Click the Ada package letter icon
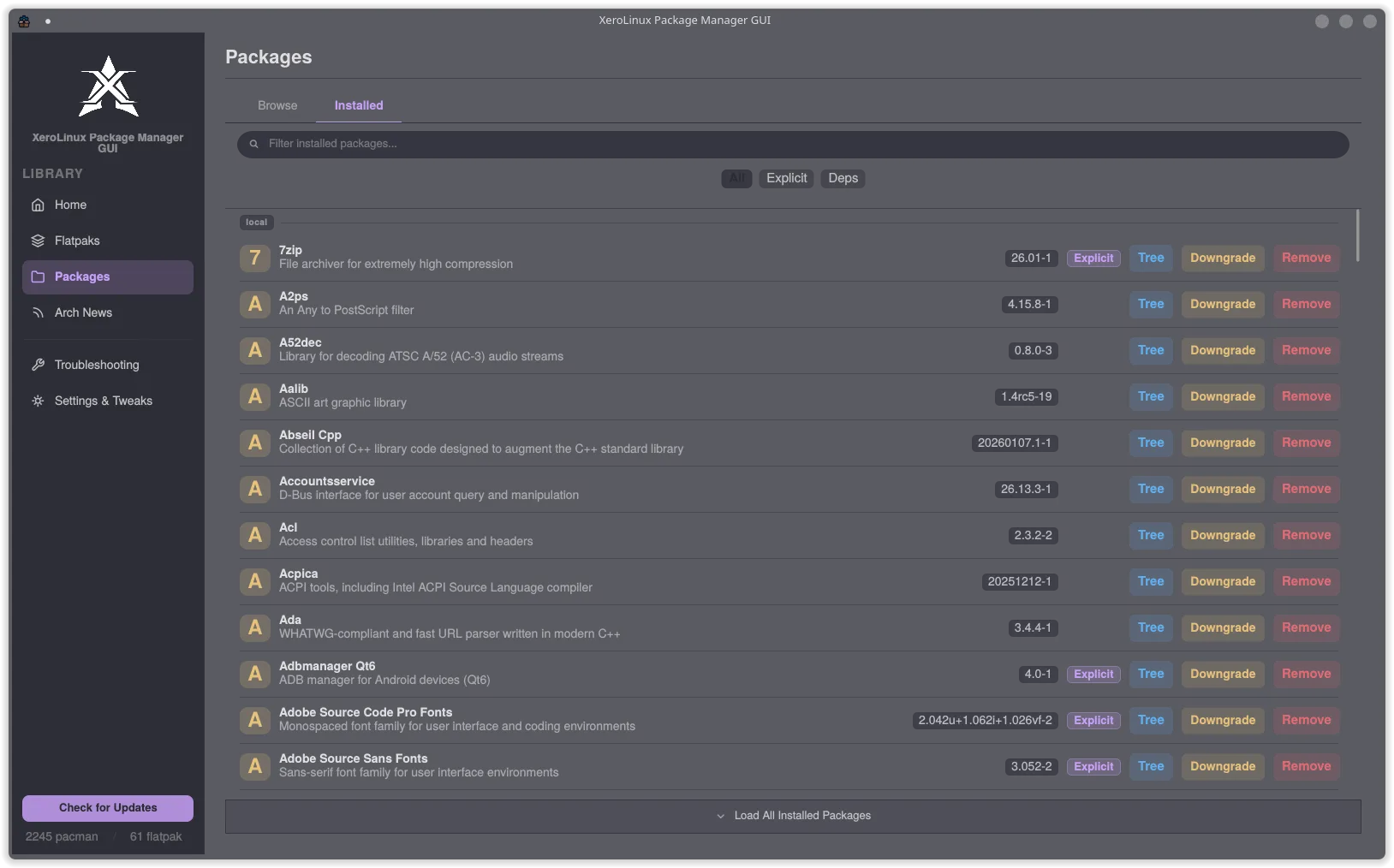 [255, 627]
